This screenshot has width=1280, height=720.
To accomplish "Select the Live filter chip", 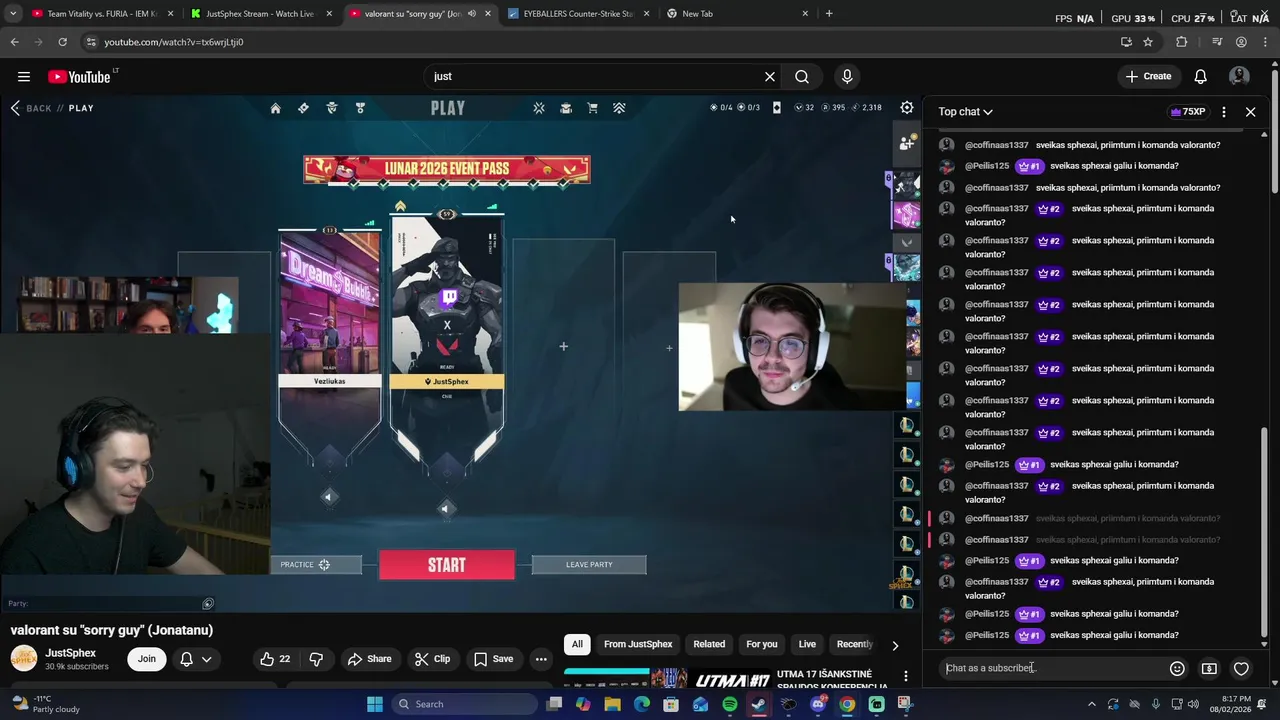I will (x=807, y=644).
